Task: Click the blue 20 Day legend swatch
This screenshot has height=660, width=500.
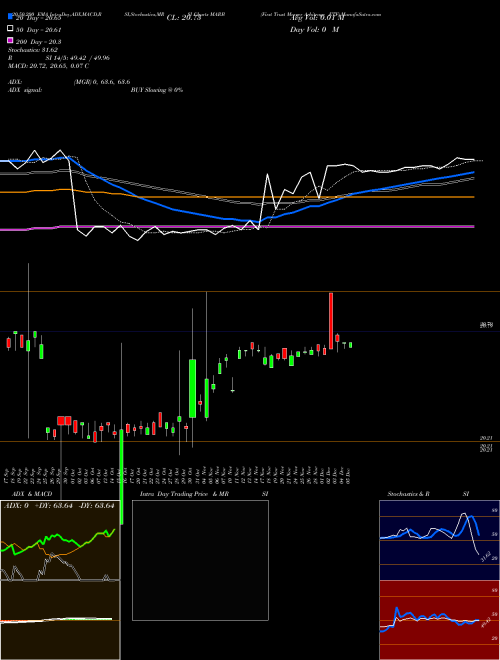Action: [x=10, y=17]
